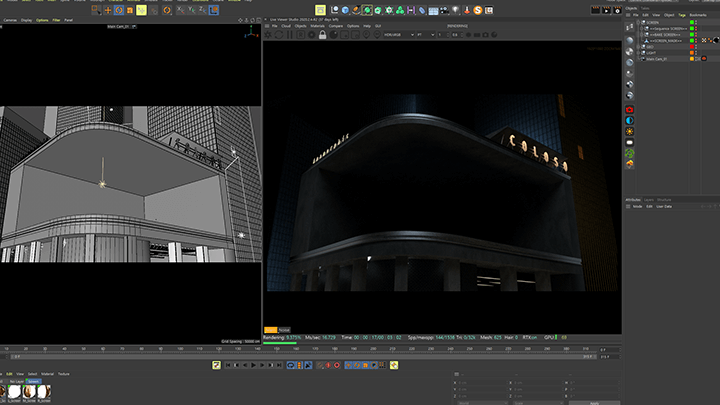Click the Apply button in coordinates panel
Viewport: 720px width, 405px height.
click(x=594, y=403)
